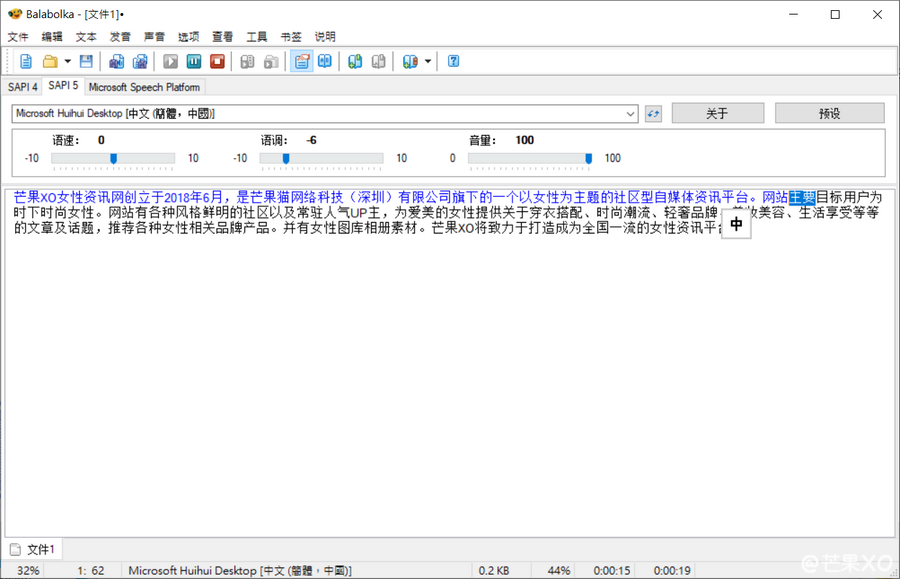Open the 发音 menu
The height and width of the screenshot is (579, 900).
pyautogui.click(x=120, y=37)
